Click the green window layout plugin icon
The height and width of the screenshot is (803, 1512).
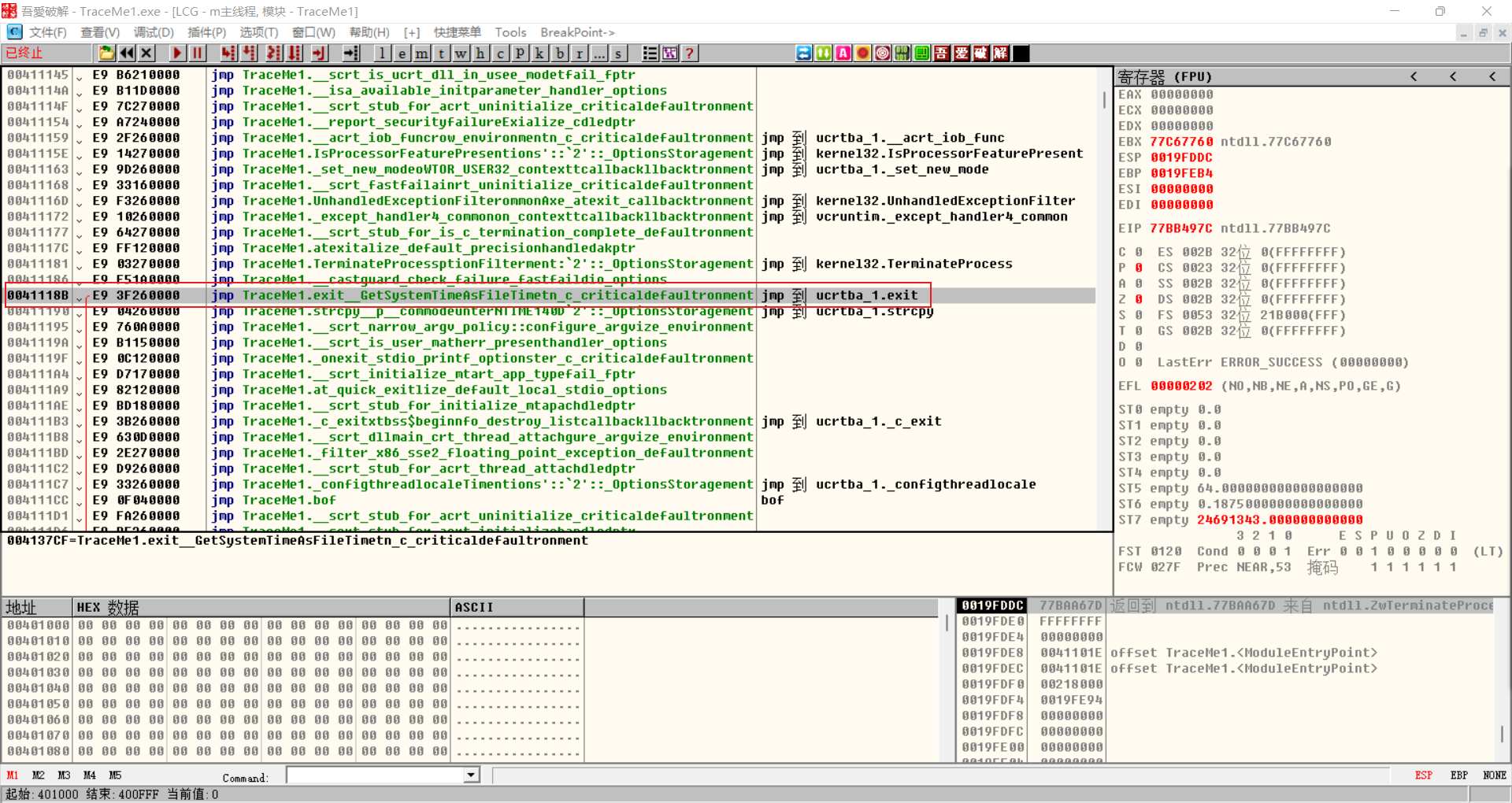point(921,54)
